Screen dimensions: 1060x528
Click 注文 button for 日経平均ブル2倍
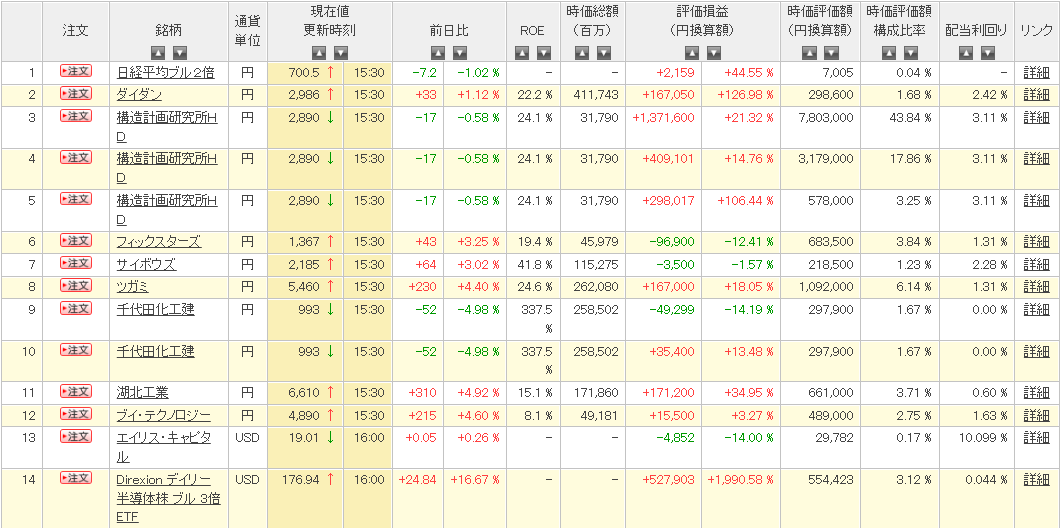[x=76, y=70]
